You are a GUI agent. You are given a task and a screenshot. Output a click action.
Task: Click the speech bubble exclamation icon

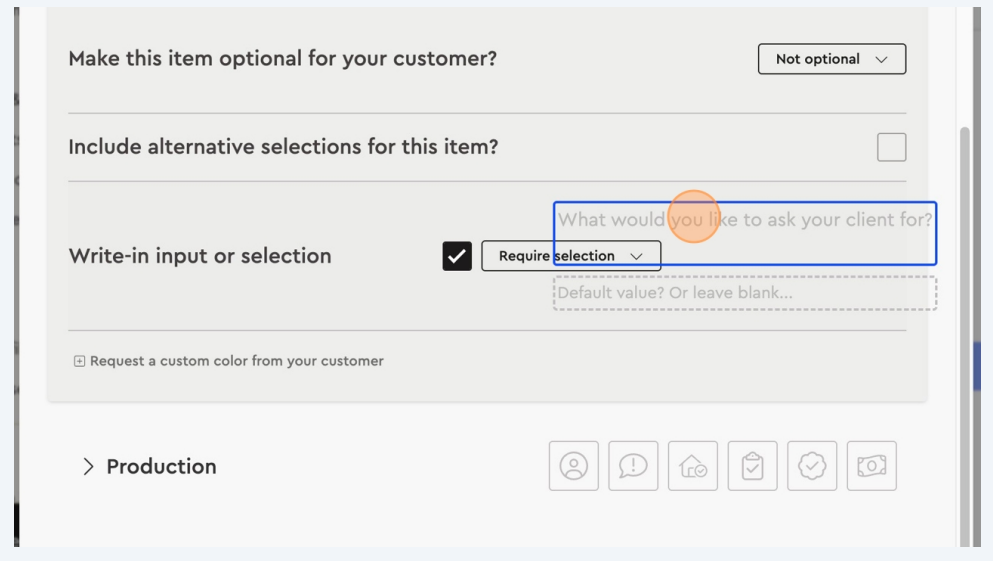(633, 466)
